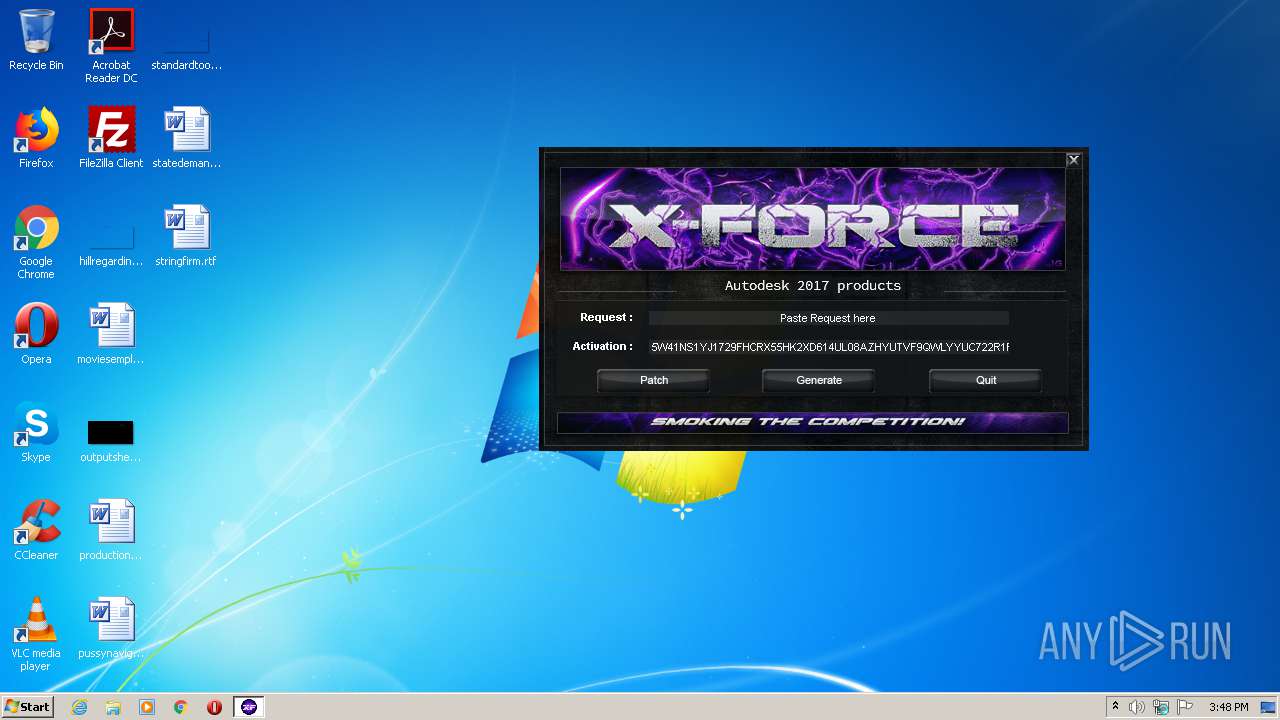
Task: Open moviesempl... Word document
Action: pos(111,334)
